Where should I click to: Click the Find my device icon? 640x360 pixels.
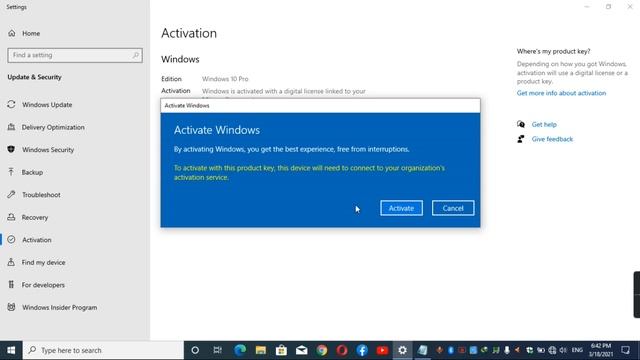pyautogui.click(x=11, y=262)
